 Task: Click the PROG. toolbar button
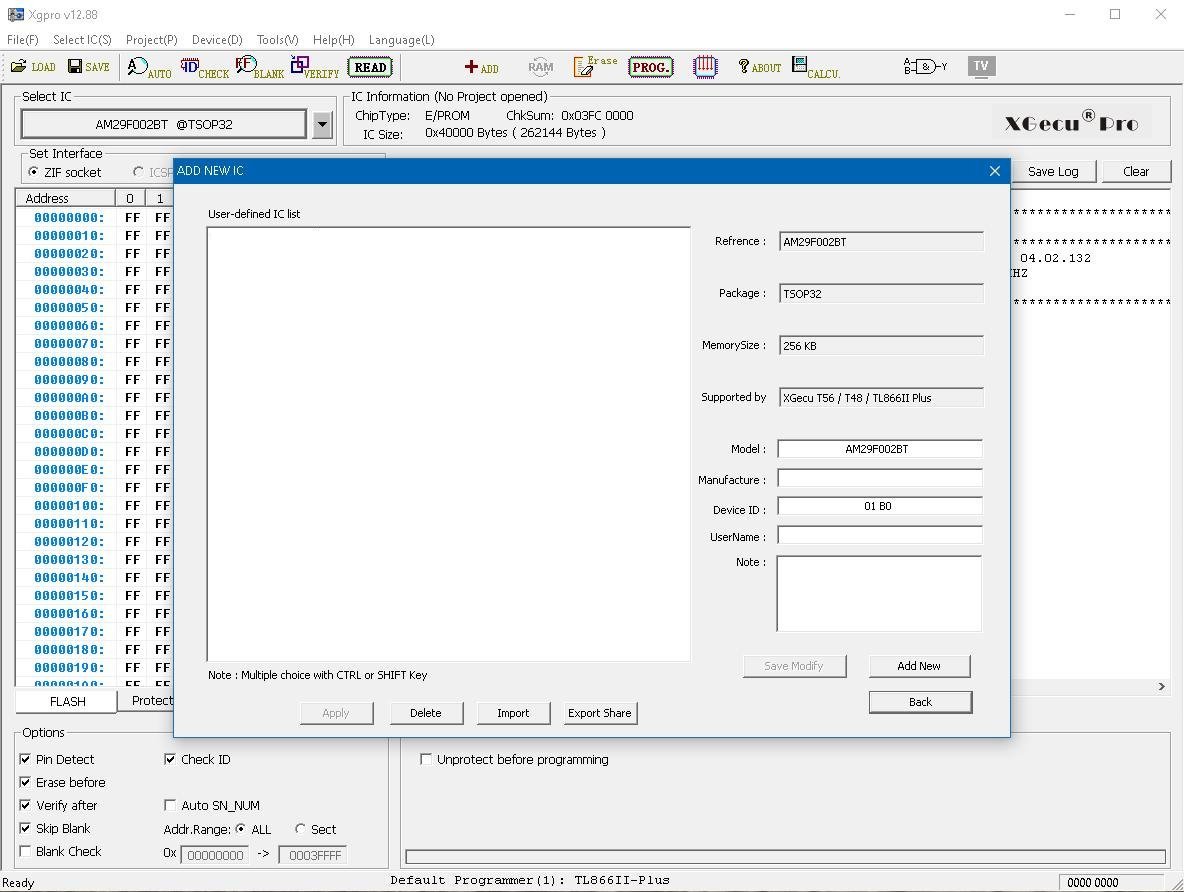(x=650, y=67)
